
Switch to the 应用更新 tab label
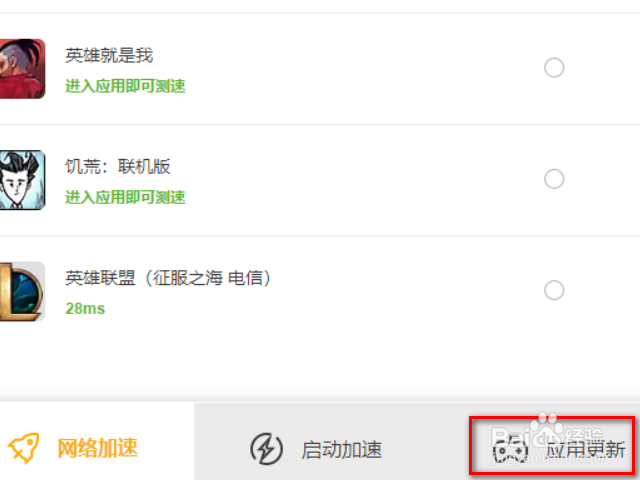[585, 450]
